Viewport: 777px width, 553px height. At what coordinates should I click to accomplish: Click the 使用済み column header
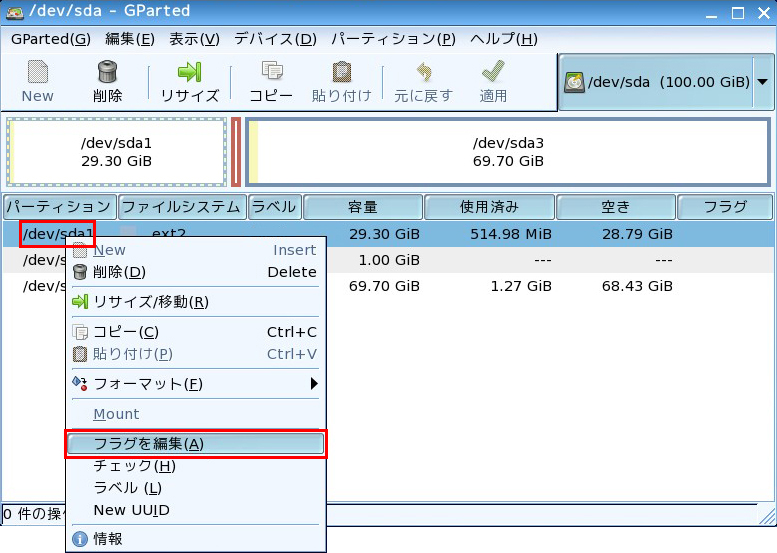(489, 207)
